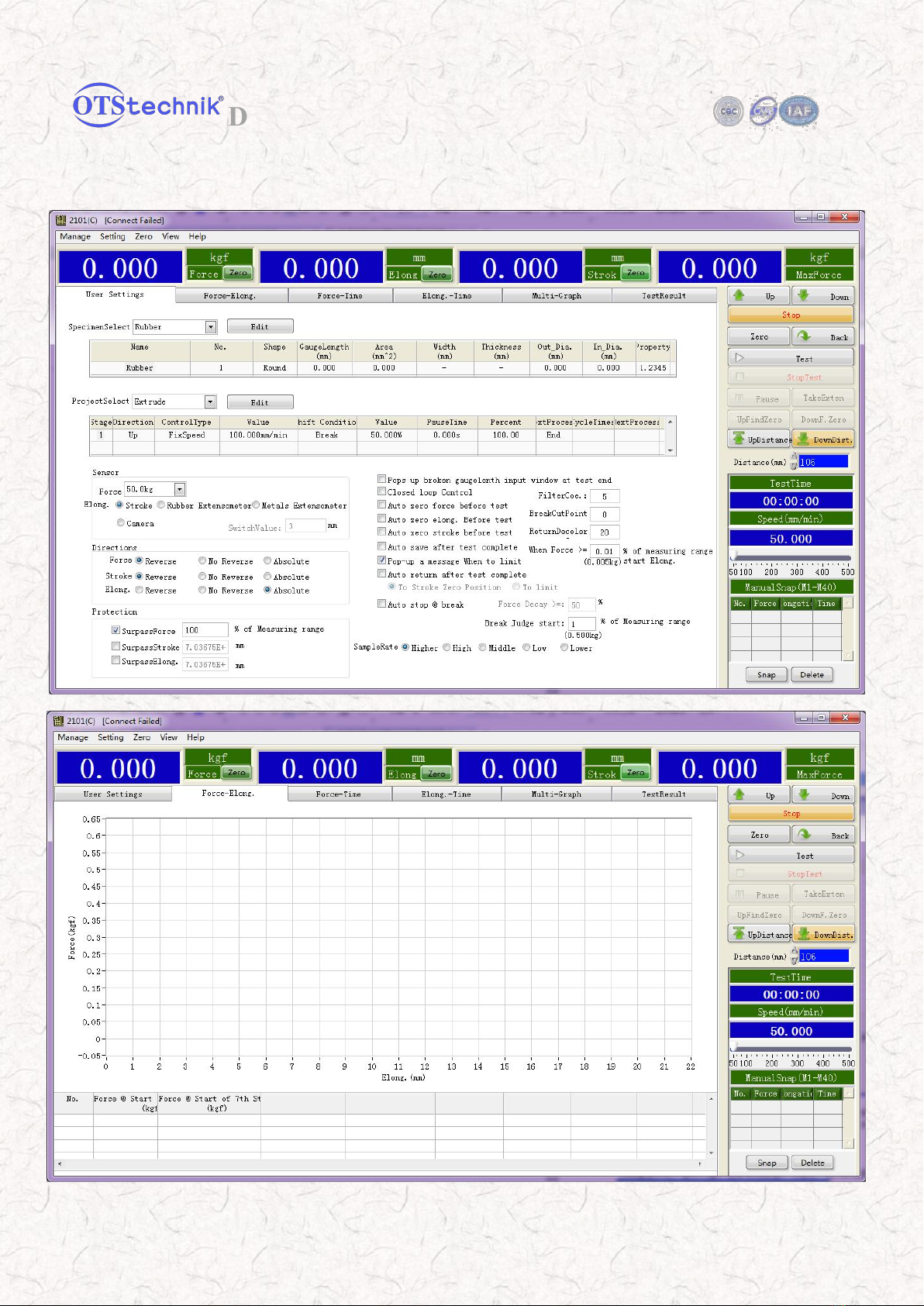Click Back arrow button in graph window
Viewport: 924px width, 1306px height.
tap(822, 835)
